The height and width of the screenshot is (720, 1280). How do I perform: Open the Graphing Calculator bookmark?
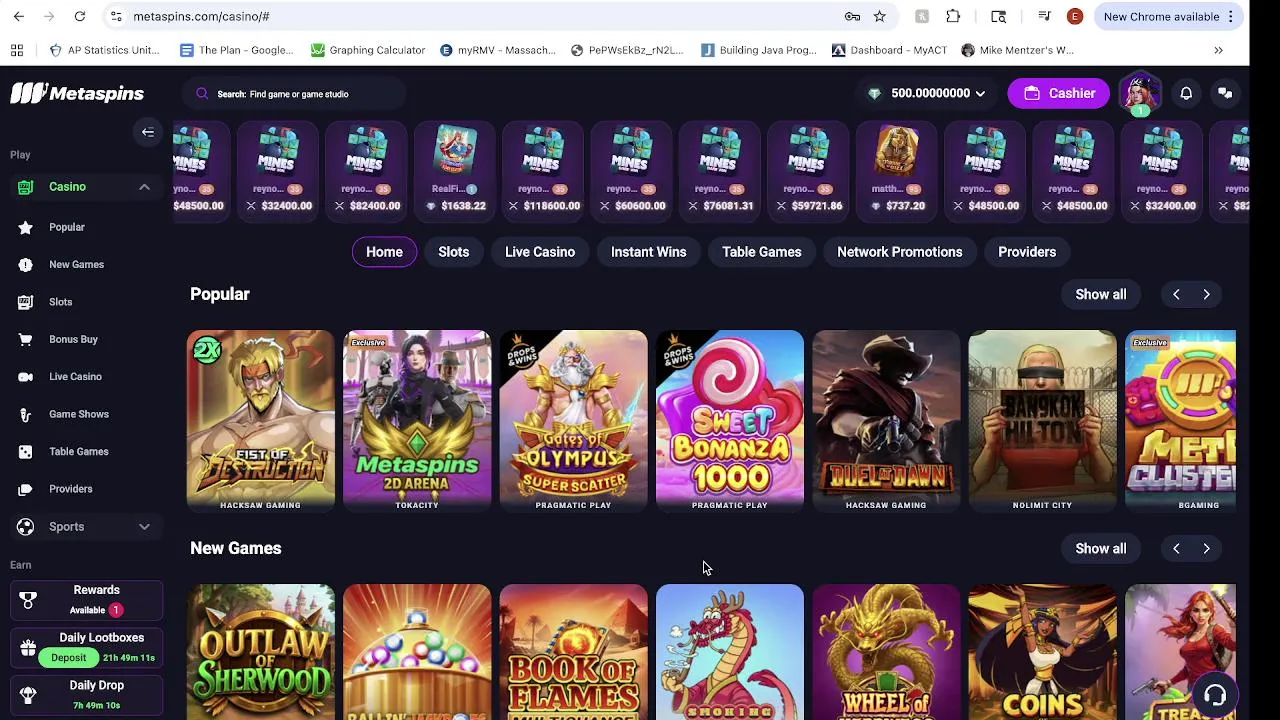(368, 50)
